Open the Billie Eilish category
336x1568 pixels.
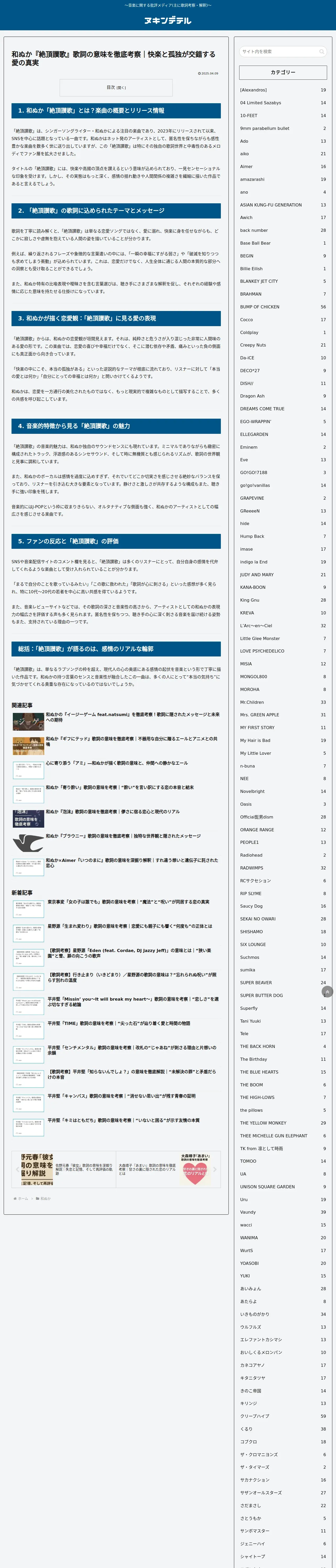283,268
